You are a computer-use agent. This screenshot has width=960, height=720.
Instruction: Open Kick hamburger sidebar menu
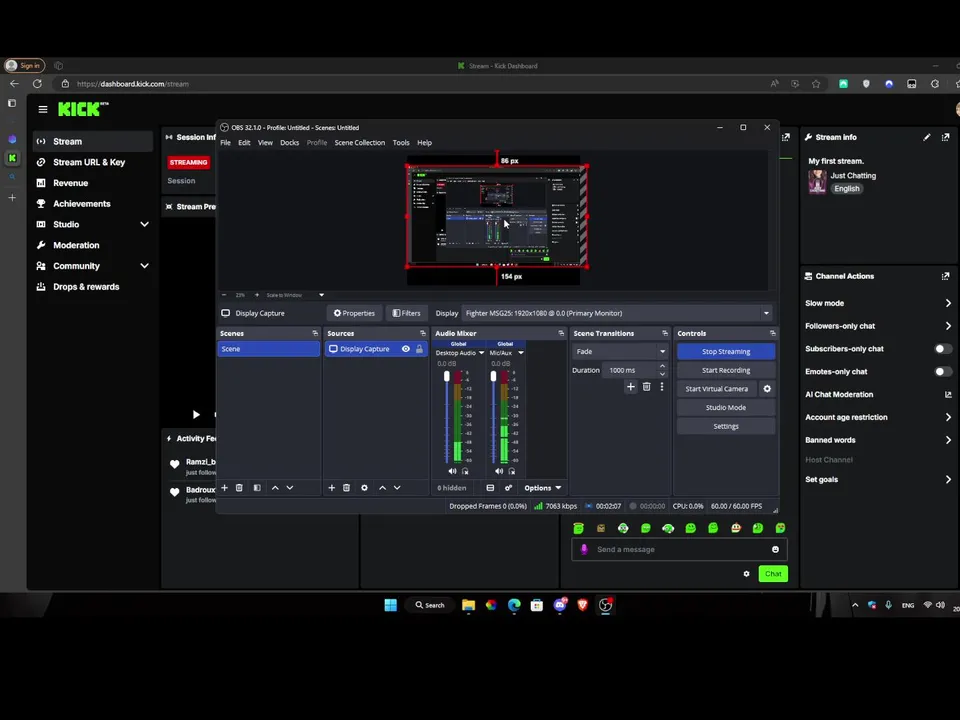pyautogui.click(x=43, y=110)
